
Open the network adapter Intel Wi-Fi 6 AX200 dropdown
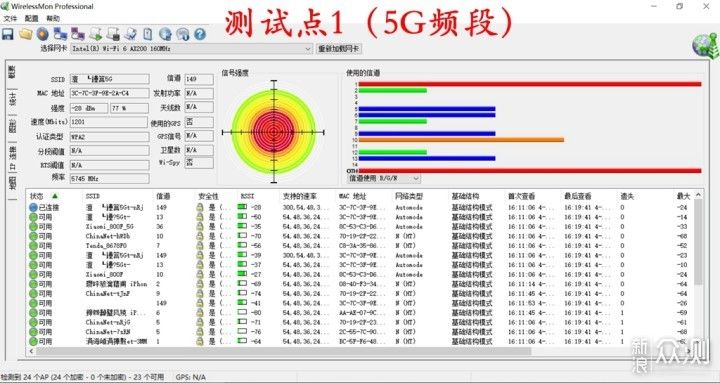pos(191,49)
